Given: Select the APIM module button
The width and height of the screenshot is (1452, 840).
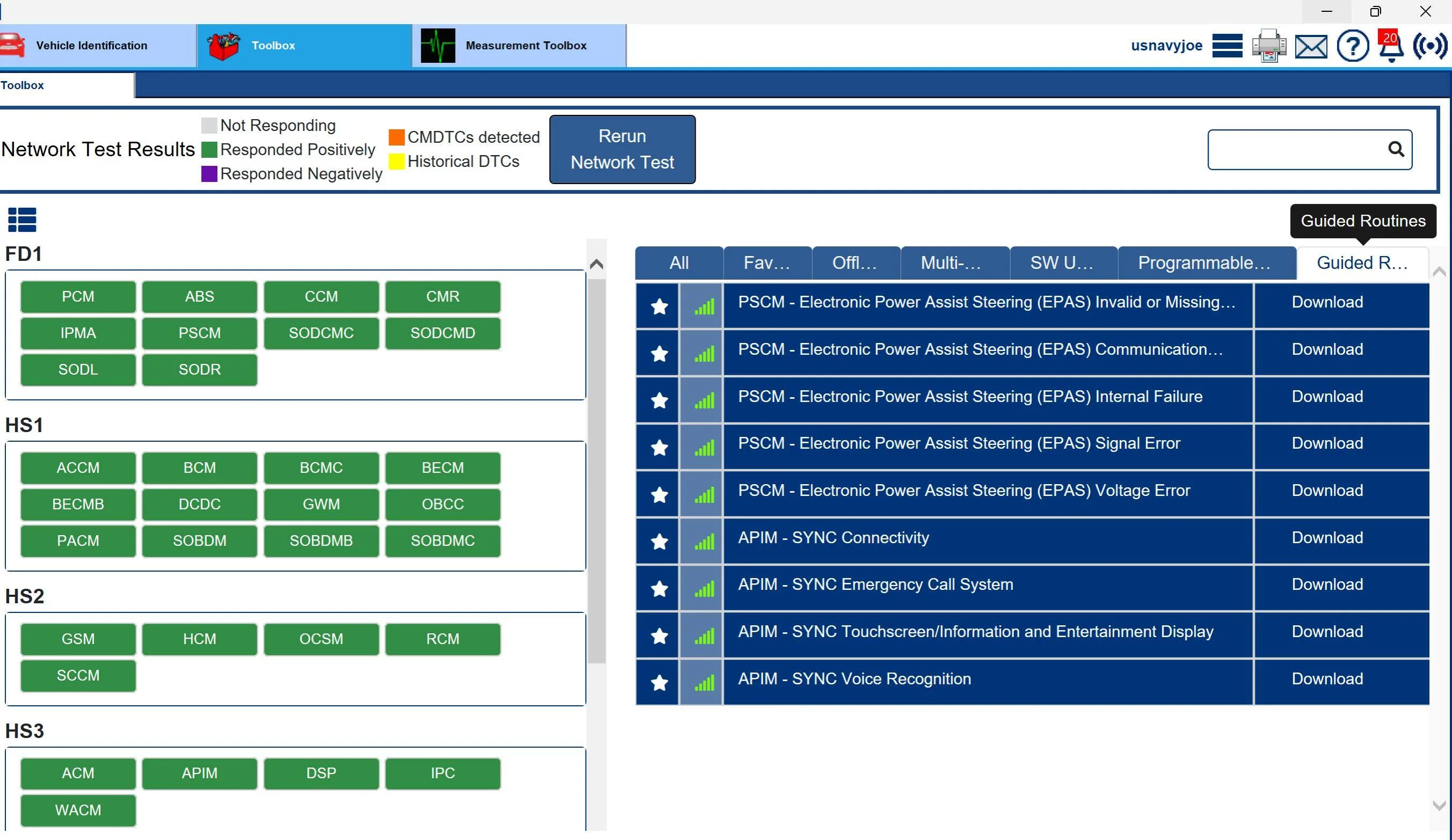Looking at the screenshot, I should click(199, 773).
